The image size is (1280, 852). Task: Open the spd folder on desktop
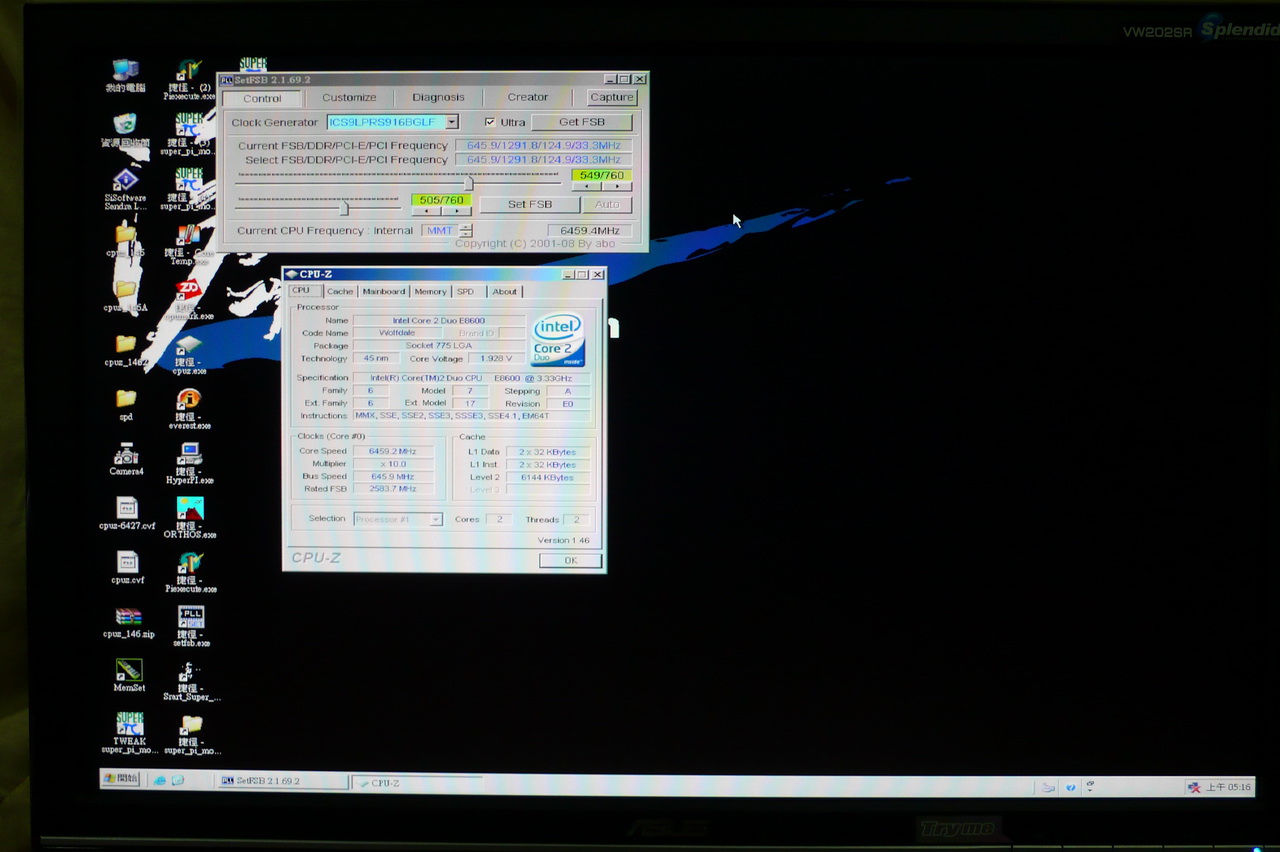coord(125,404)
